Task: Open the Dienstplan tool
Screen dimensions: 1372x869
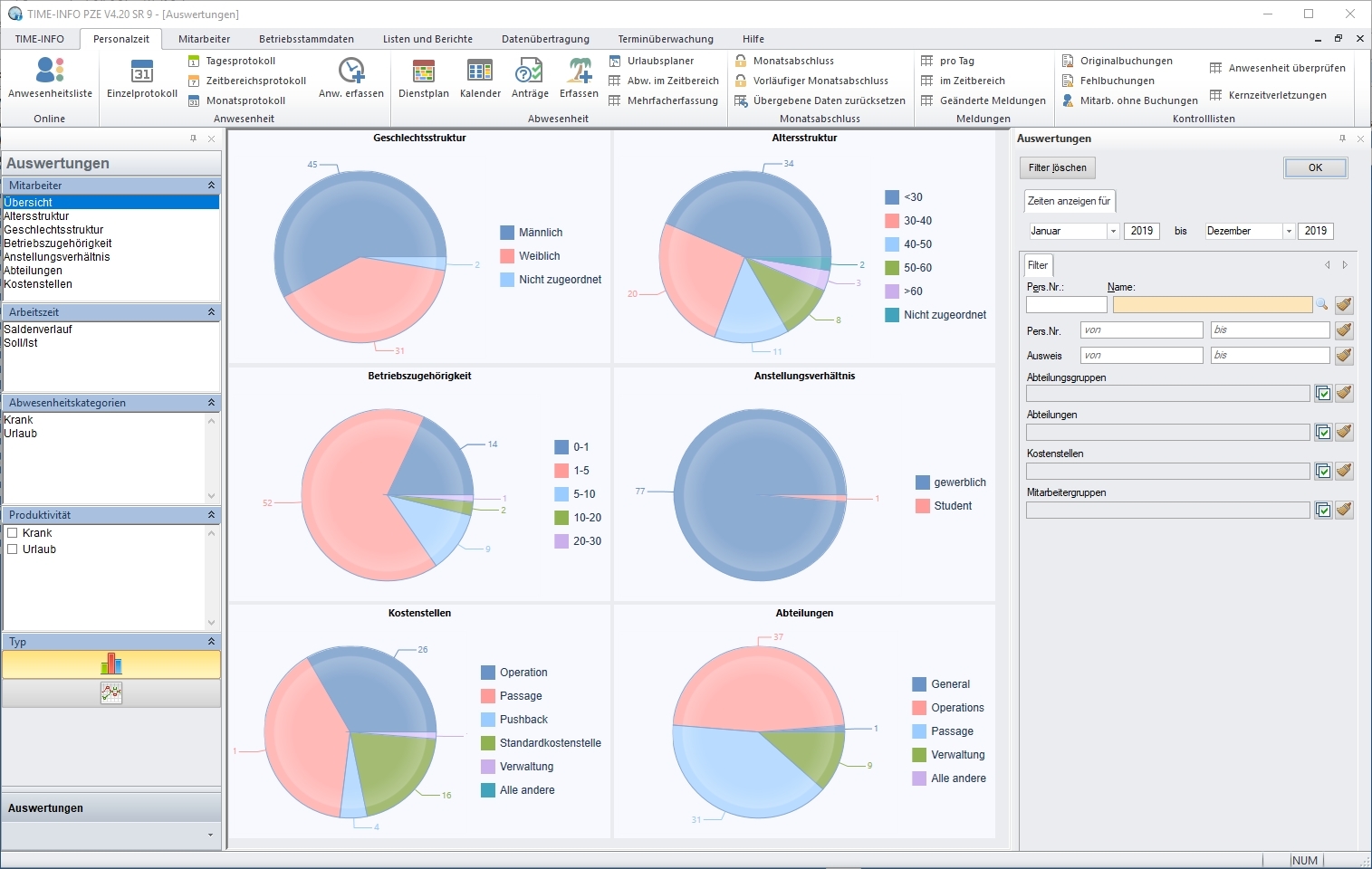Action: tap(424, 77)
